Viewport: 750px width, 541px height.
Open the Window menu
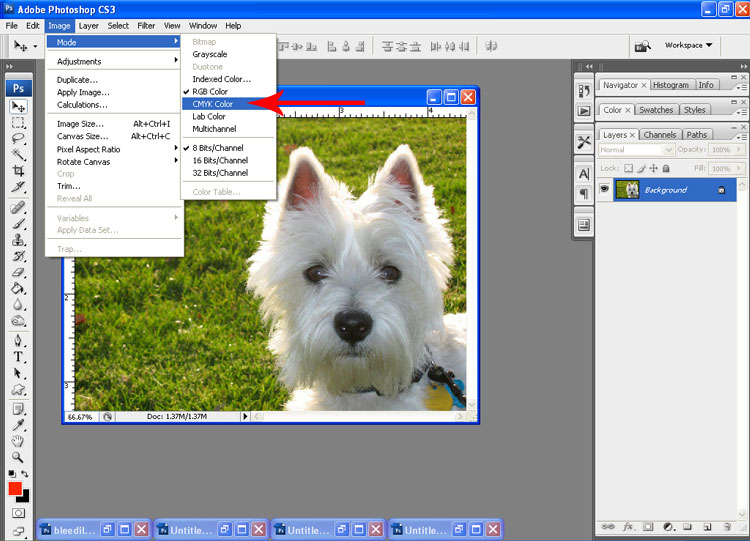click(203, 26)
